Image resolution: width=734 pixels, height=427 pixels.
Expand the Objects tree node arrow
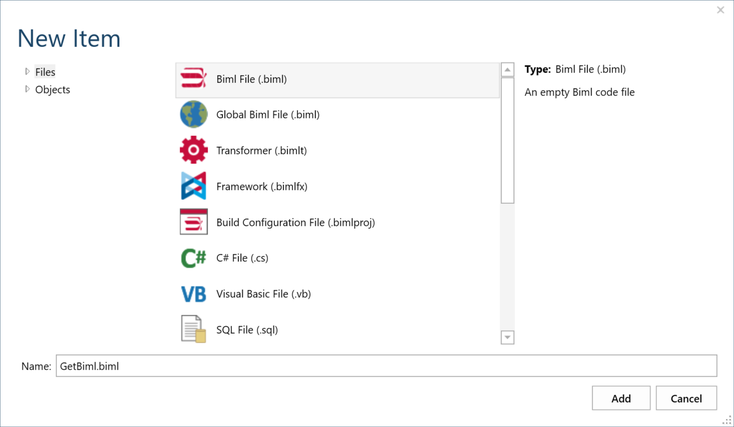pyautogui.click(x=27, y=89)
